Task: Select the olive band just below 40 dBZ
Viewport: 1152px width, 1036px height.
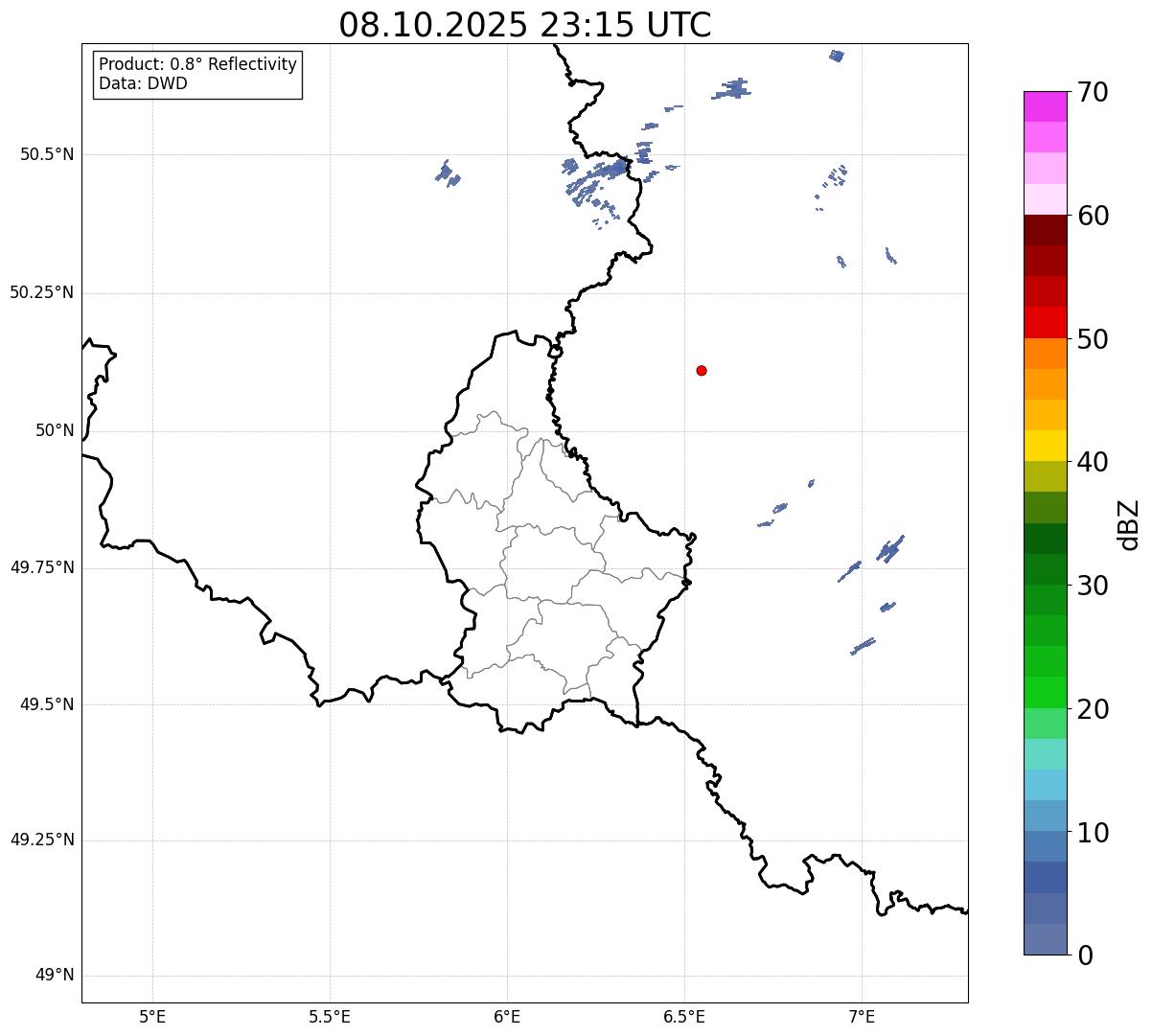Action: click(x=1046, y=476)
